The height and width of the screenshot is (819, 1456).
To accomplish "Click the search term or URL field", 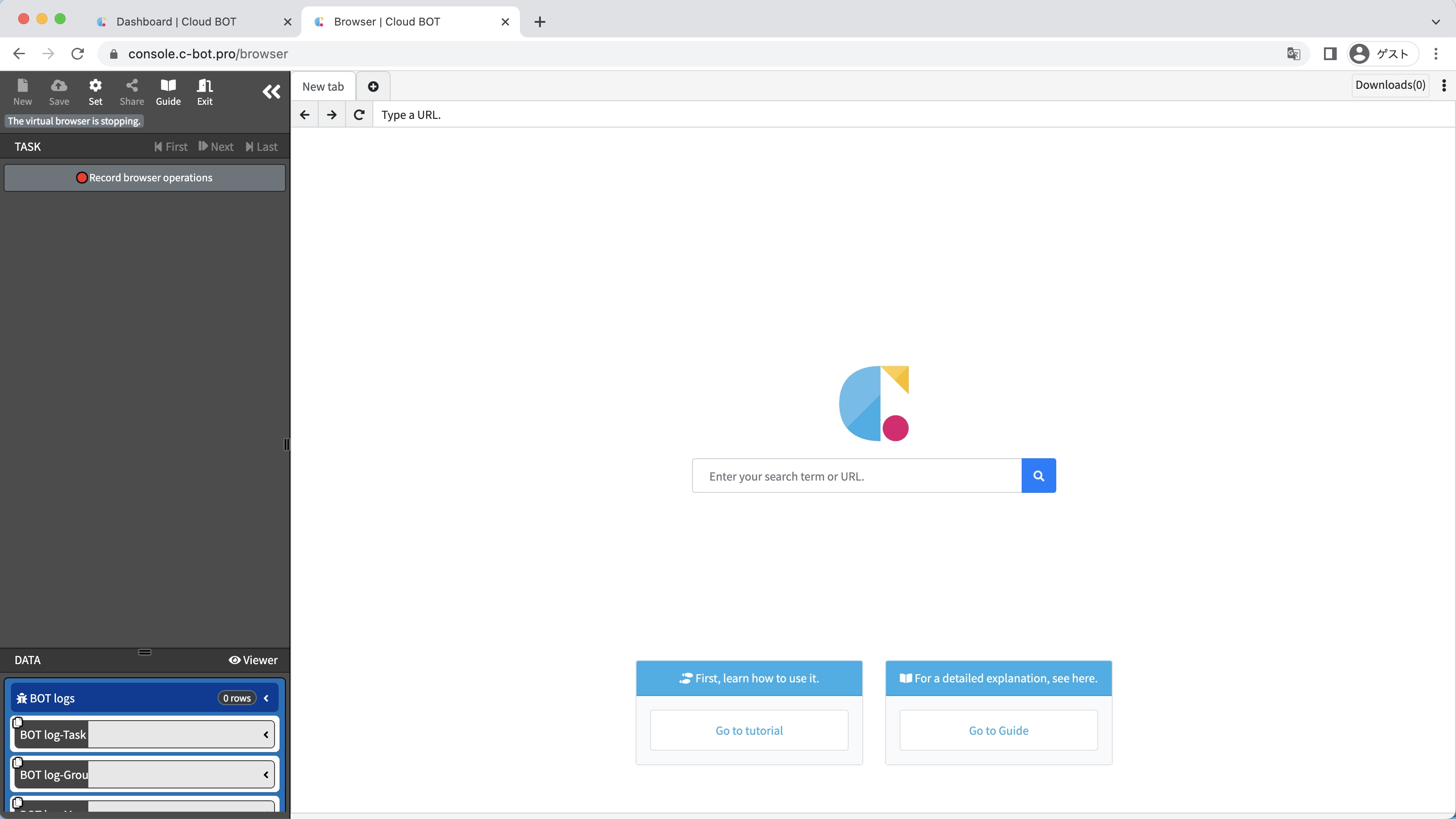I will click(856, 476).
